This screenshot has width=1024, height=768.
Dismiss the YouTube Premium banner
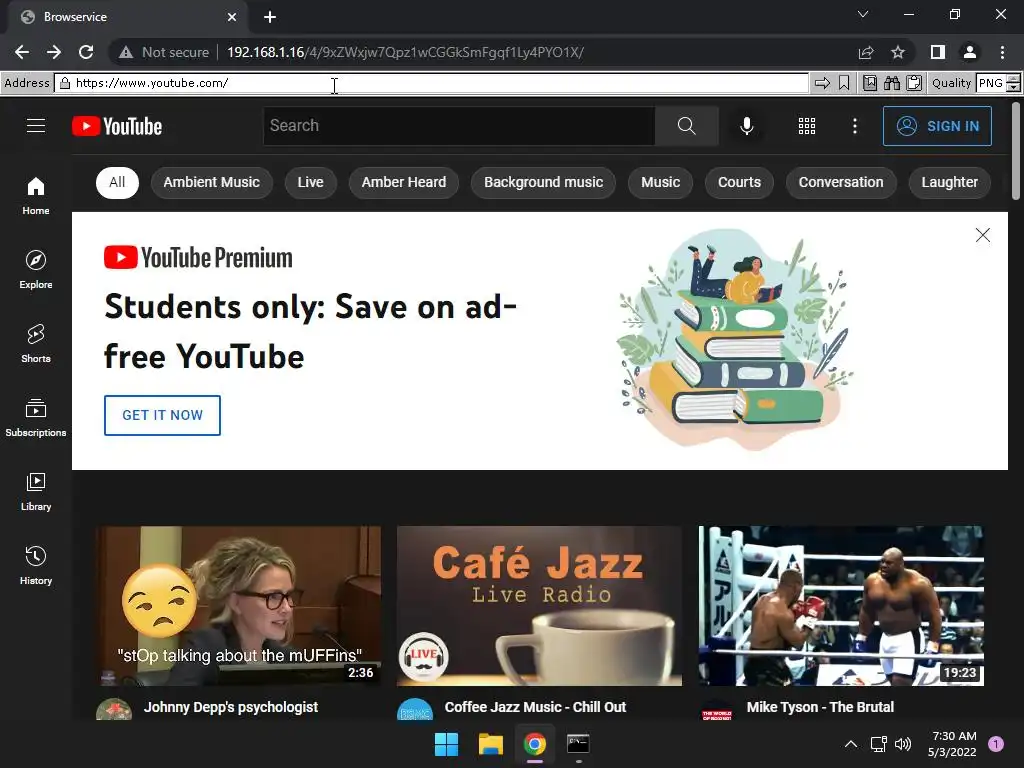pos(982,235)
